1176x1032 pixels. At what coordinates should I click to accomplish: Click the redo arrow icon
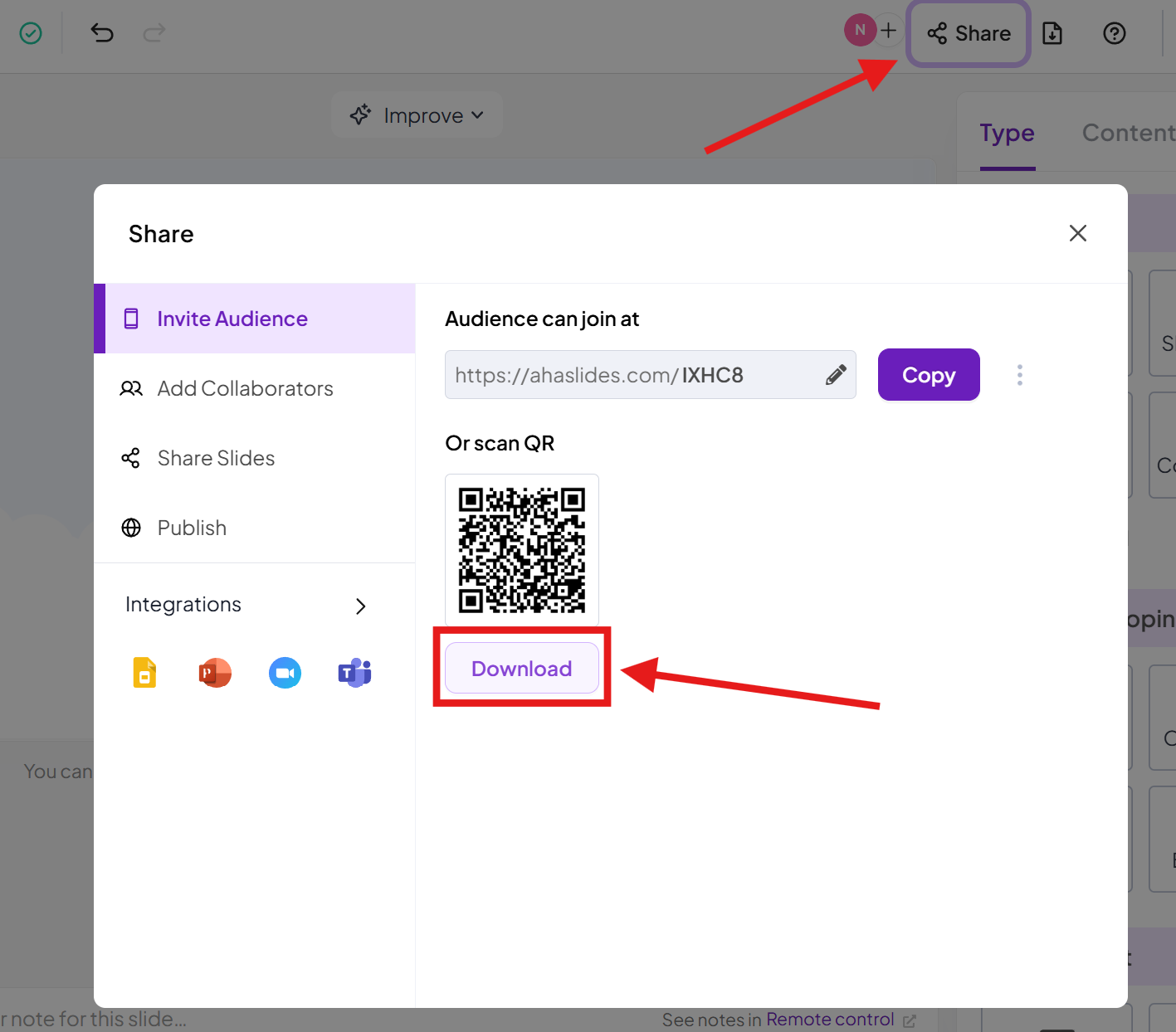[x=154, y=33]
